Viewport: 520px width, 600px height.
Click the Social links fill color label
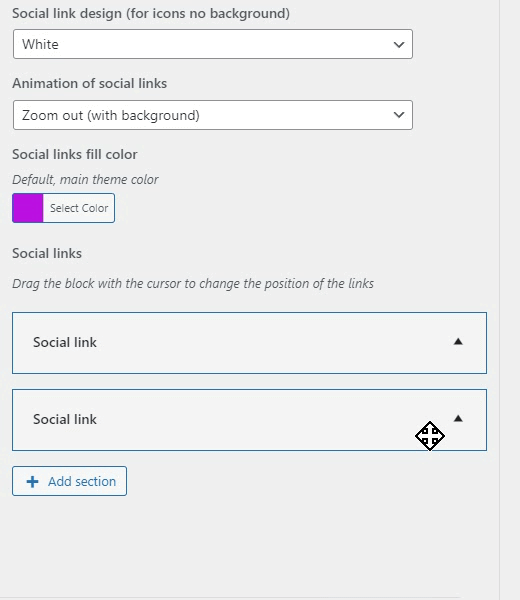click(75, 154)
